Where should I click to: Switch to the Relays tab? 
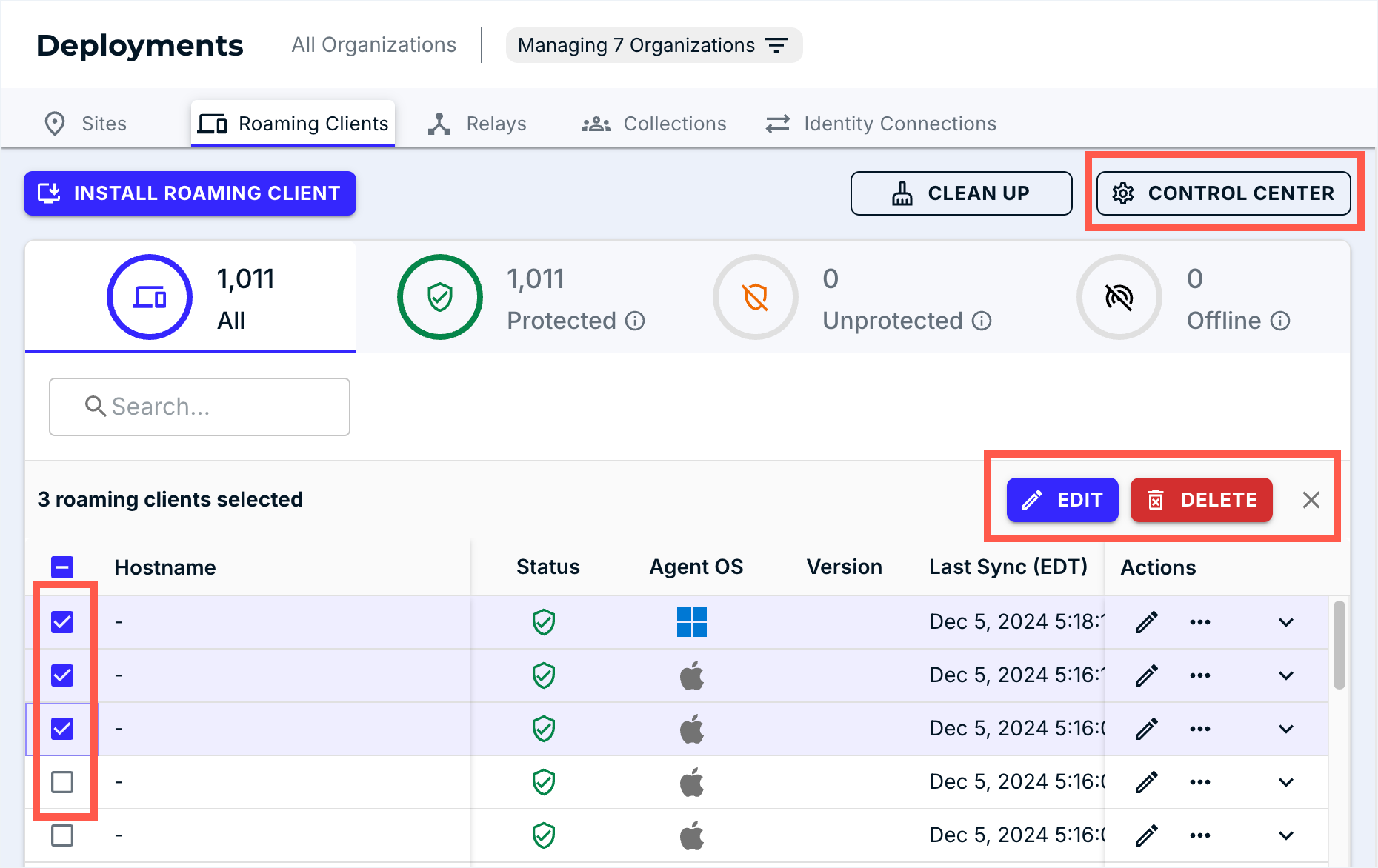pos(478,124)
